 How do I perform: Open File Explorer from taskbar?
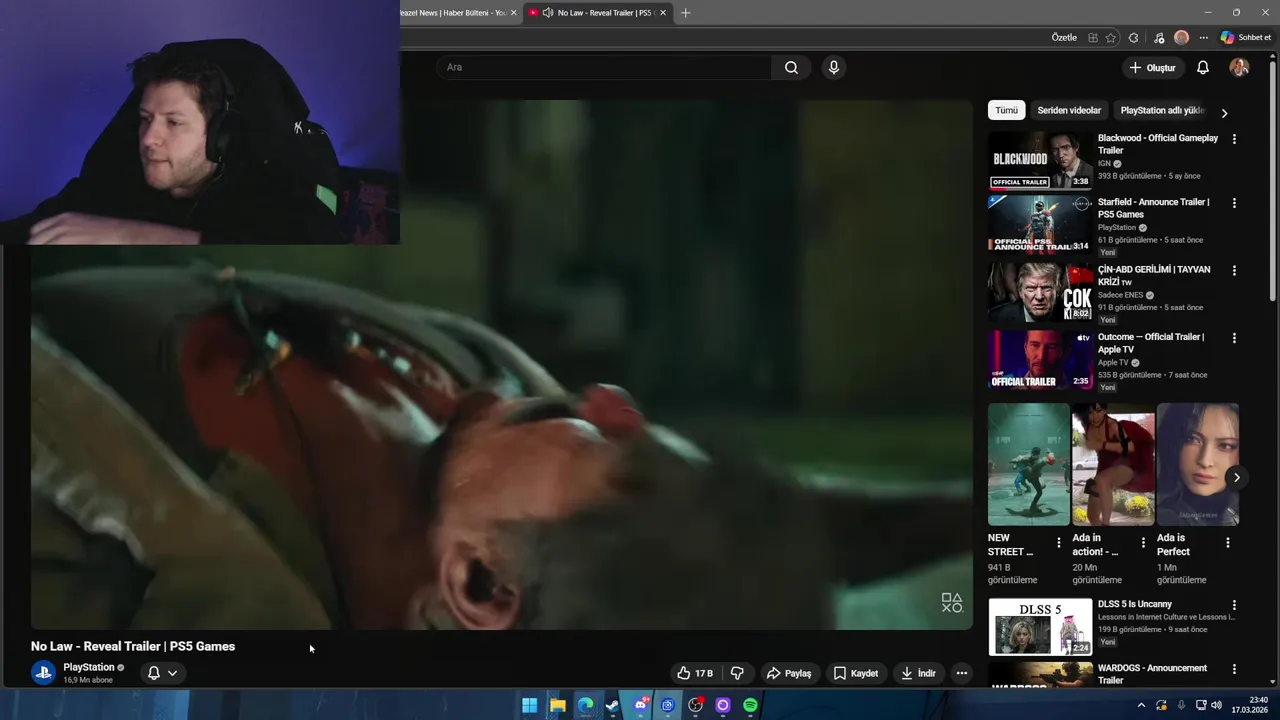(x=558, y=705)
